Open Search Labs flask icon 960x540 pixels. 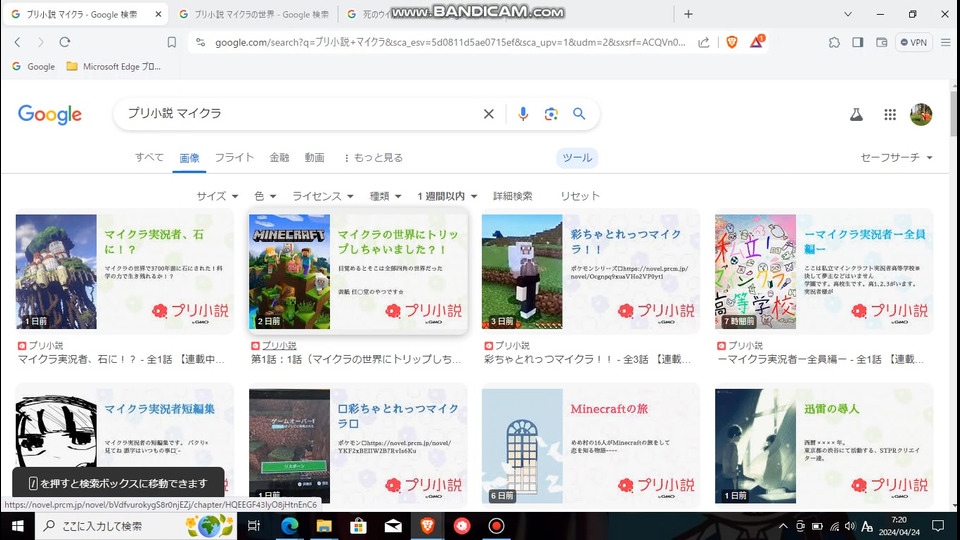[856, 114]
